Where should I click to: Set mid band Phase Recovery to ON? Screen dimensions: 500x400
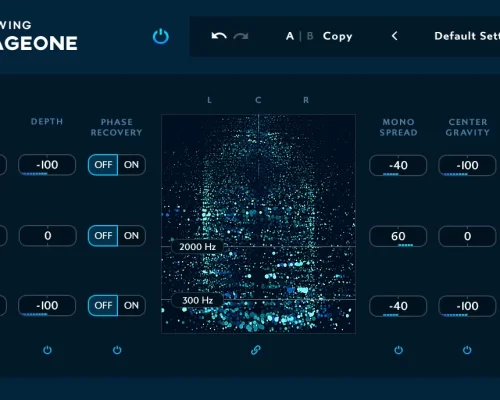click(x=131, y=236)
